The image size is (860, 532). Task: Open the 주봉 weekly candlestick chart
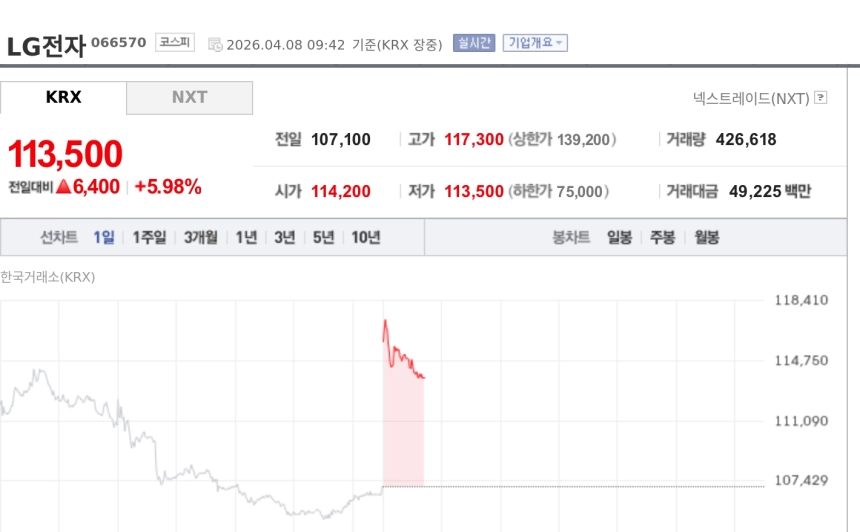[663, 238]
